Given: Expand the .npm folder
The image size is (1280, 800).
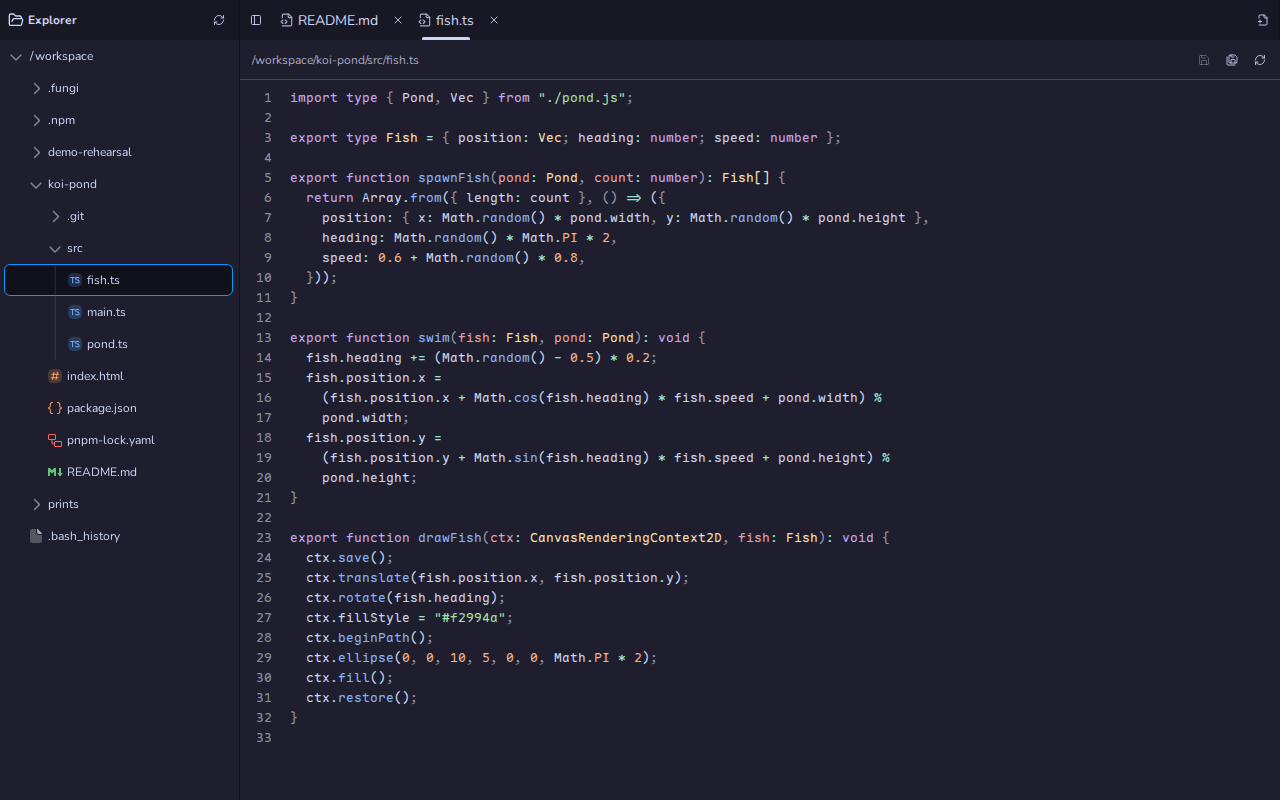Looking at the screenshot, I should tap(36, 120).
